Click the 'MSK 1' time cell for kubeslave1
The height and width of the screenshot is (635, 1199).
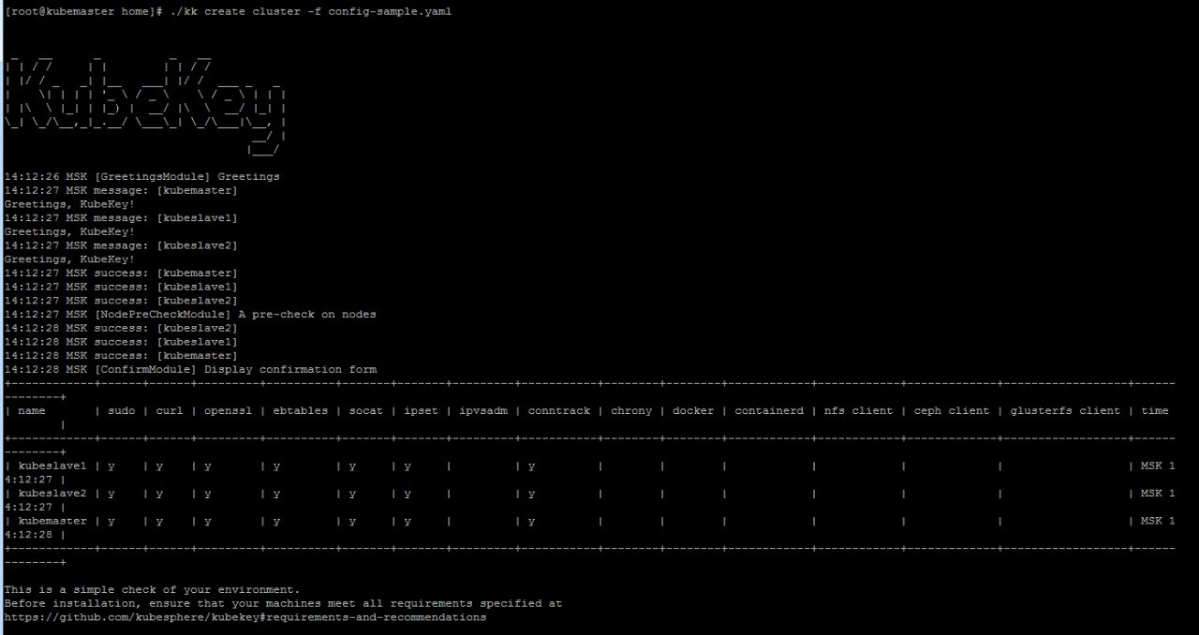click(1158, 466)
